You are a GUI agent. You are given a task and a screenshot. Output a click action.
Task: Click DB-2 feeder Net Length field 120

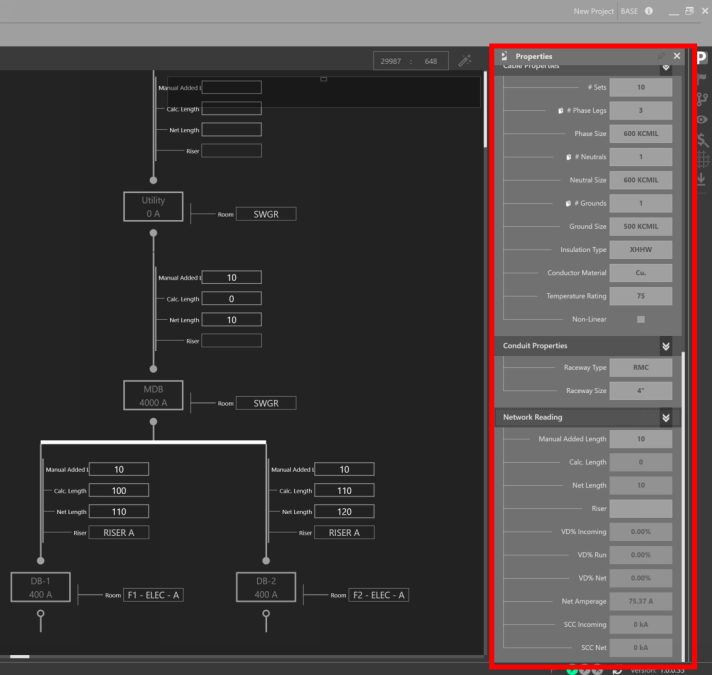pyautogui.click(x=344, y=512)
